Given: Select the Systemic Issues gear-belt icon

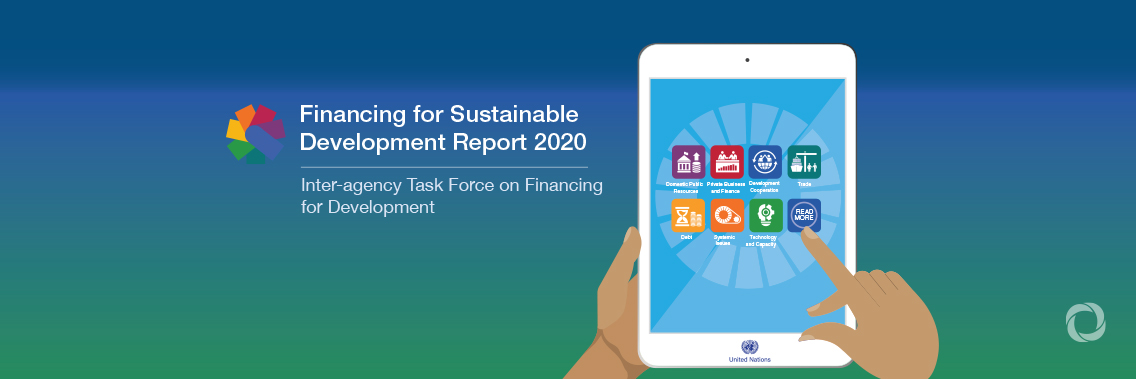Looking at the screenshot, I should click(727, 215).
